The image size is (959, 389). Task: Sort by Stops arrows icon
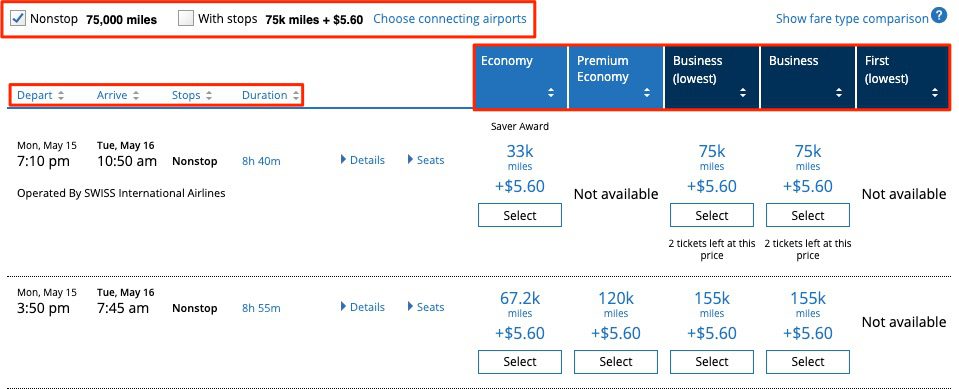209,95
